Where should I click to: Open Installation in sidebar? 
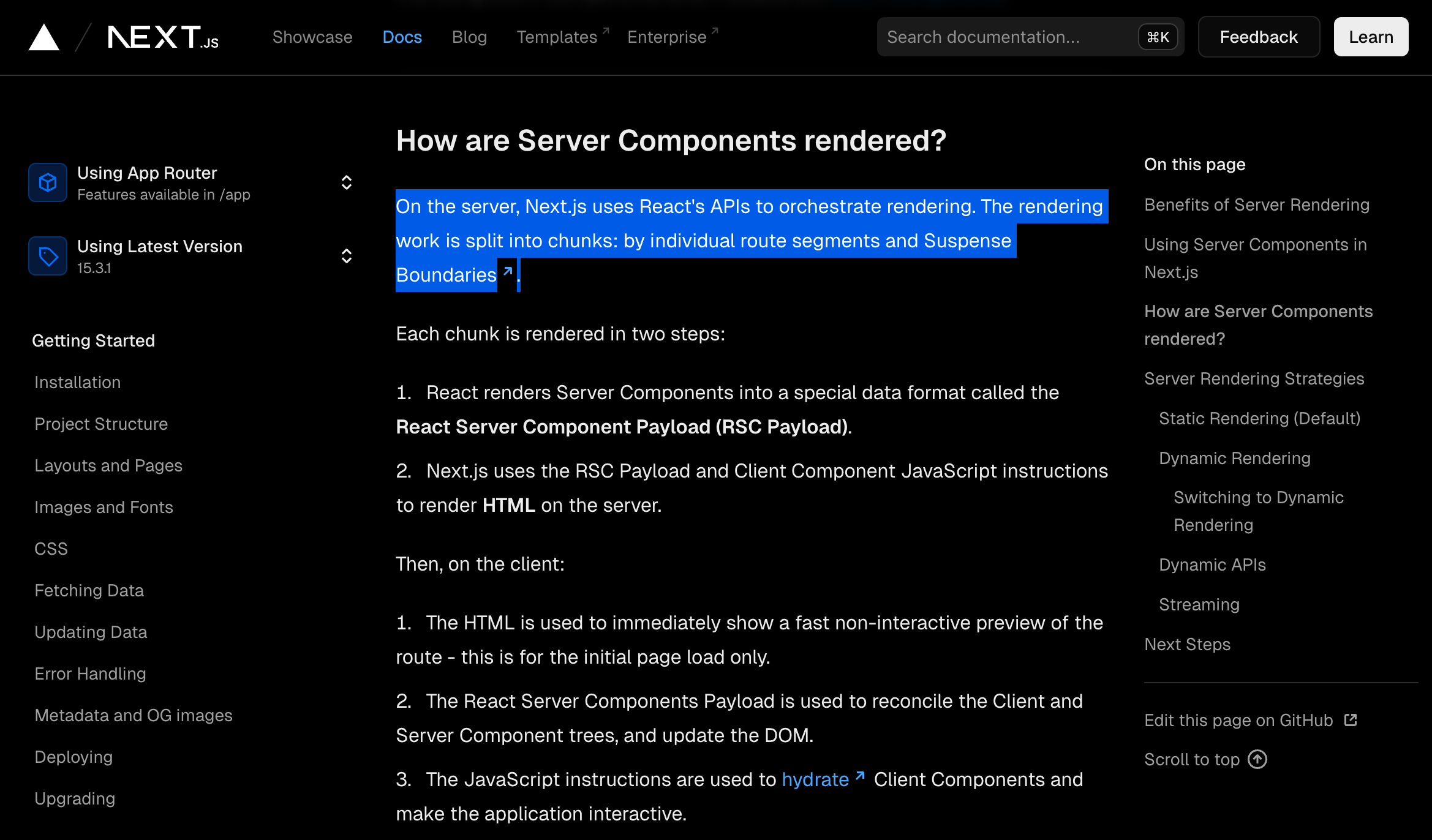click(77, 382)
